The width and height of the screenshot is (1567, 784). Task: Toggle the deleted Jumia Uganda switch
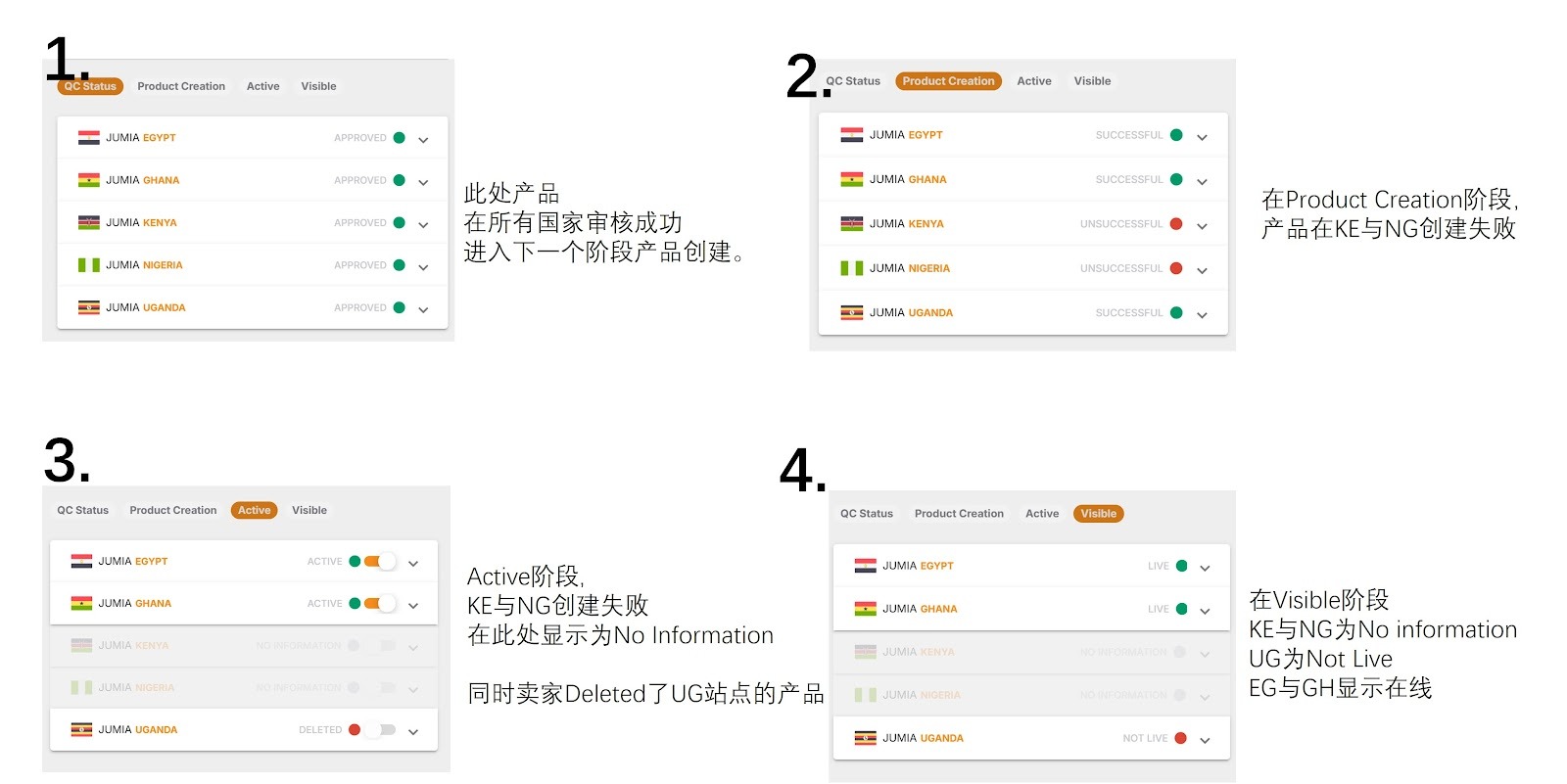pyautogui.click(x=380, y=730)
